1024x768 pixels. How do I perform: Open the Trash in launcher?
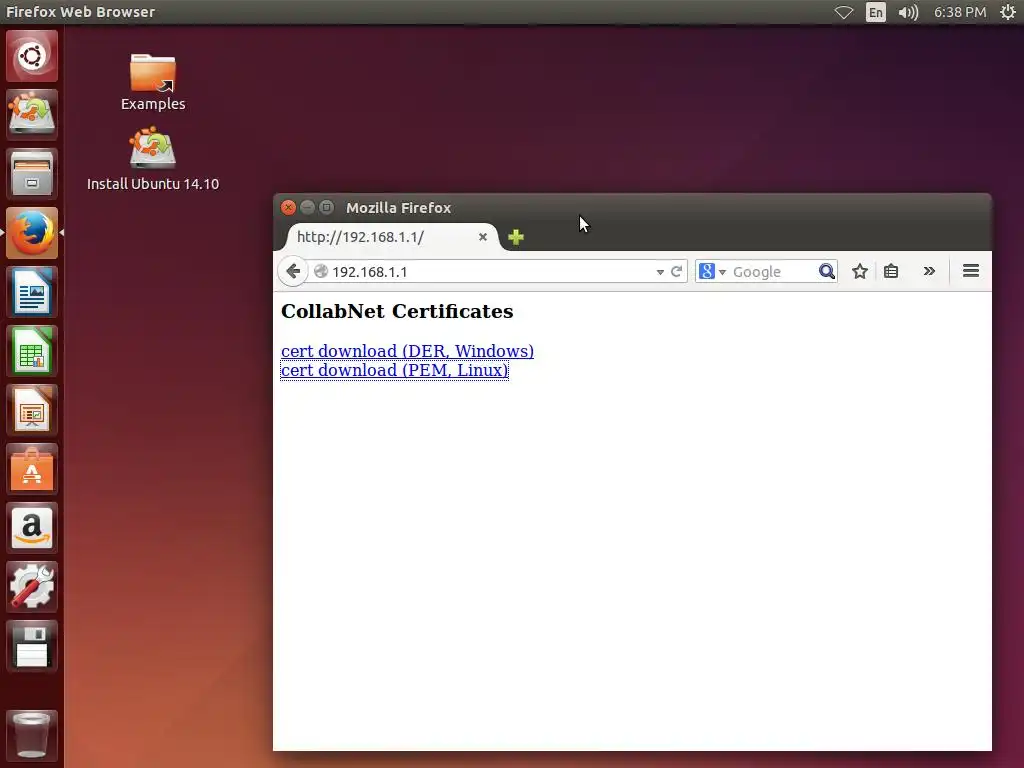coord(32,735)
